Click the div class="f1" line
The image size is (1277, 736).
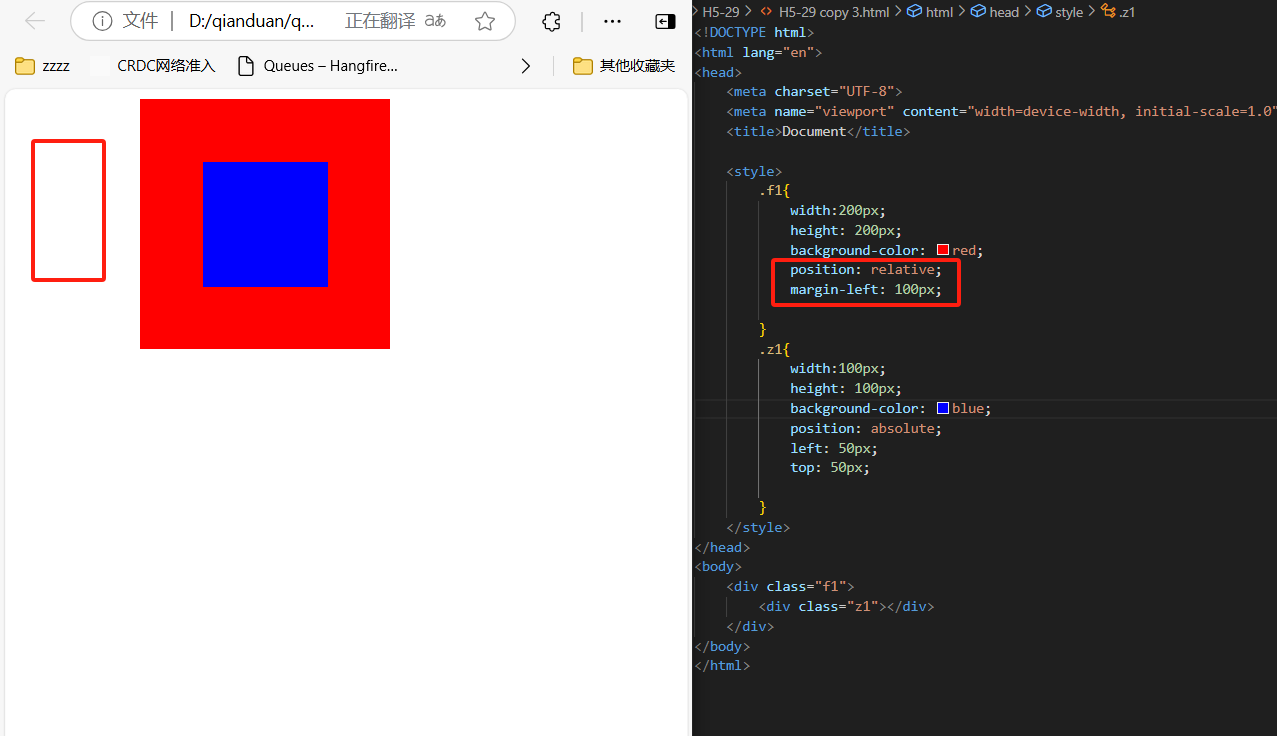(790, 587)
